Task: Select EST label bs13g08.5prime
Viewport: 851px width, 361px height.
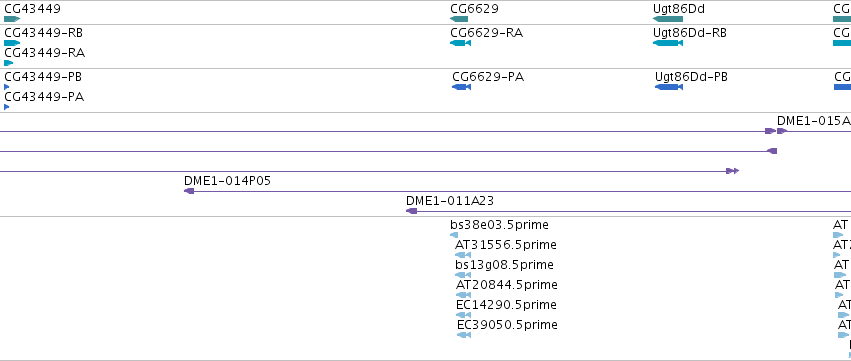Action: pyautogui.click(x=504, y=265)
